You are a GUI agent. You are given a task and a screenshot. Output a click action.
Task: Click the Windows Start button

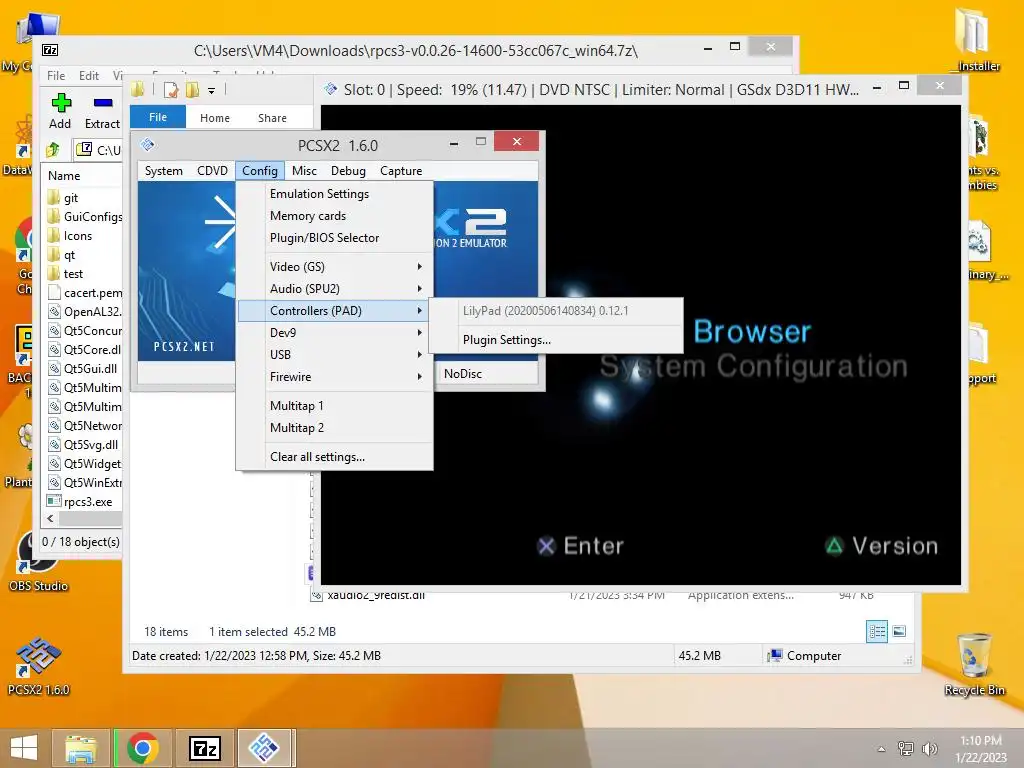[x=24, y=748]
